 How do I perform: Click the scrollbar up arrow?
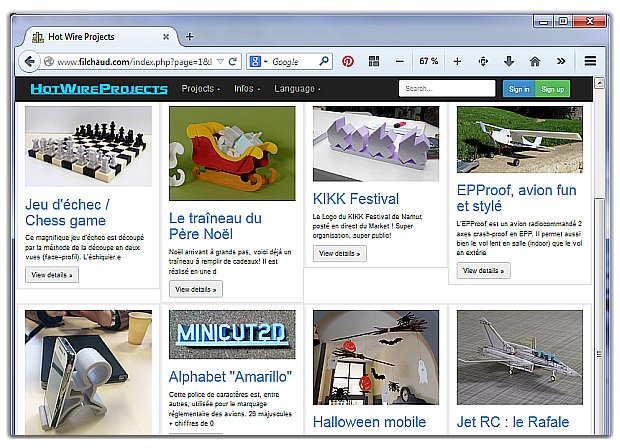point(600,83)
